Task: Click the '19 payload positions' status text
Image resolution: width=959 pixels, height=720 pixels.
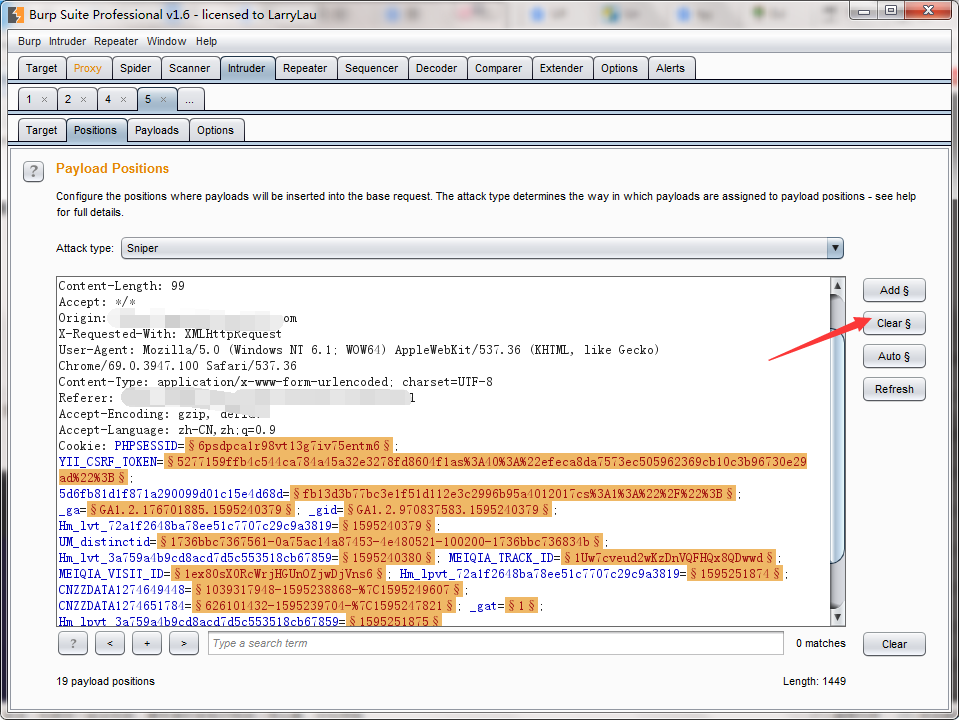Action: click(x=105, y=681)
